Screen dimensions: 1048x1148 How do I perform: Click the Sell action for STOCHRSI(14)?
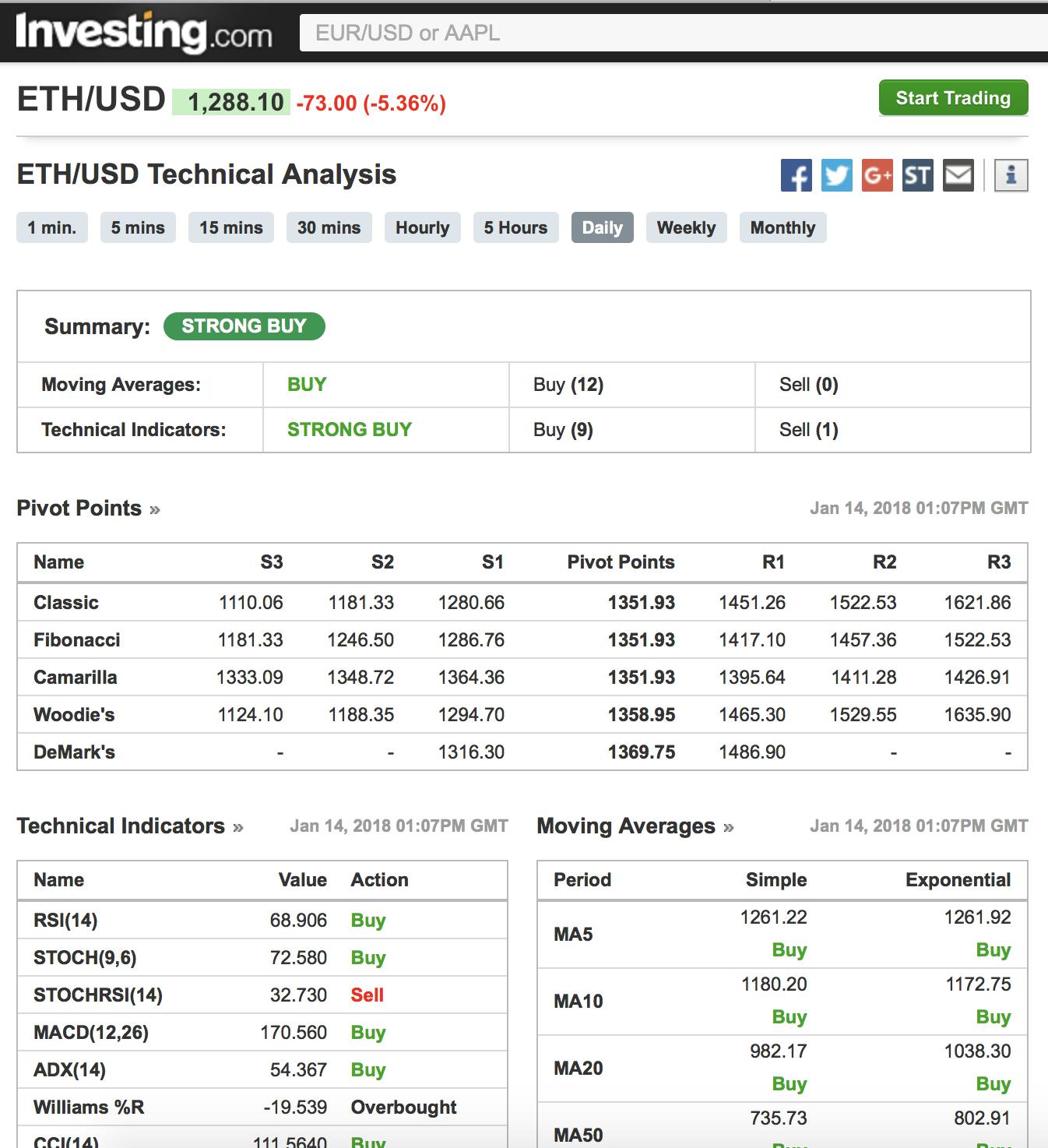369,995
